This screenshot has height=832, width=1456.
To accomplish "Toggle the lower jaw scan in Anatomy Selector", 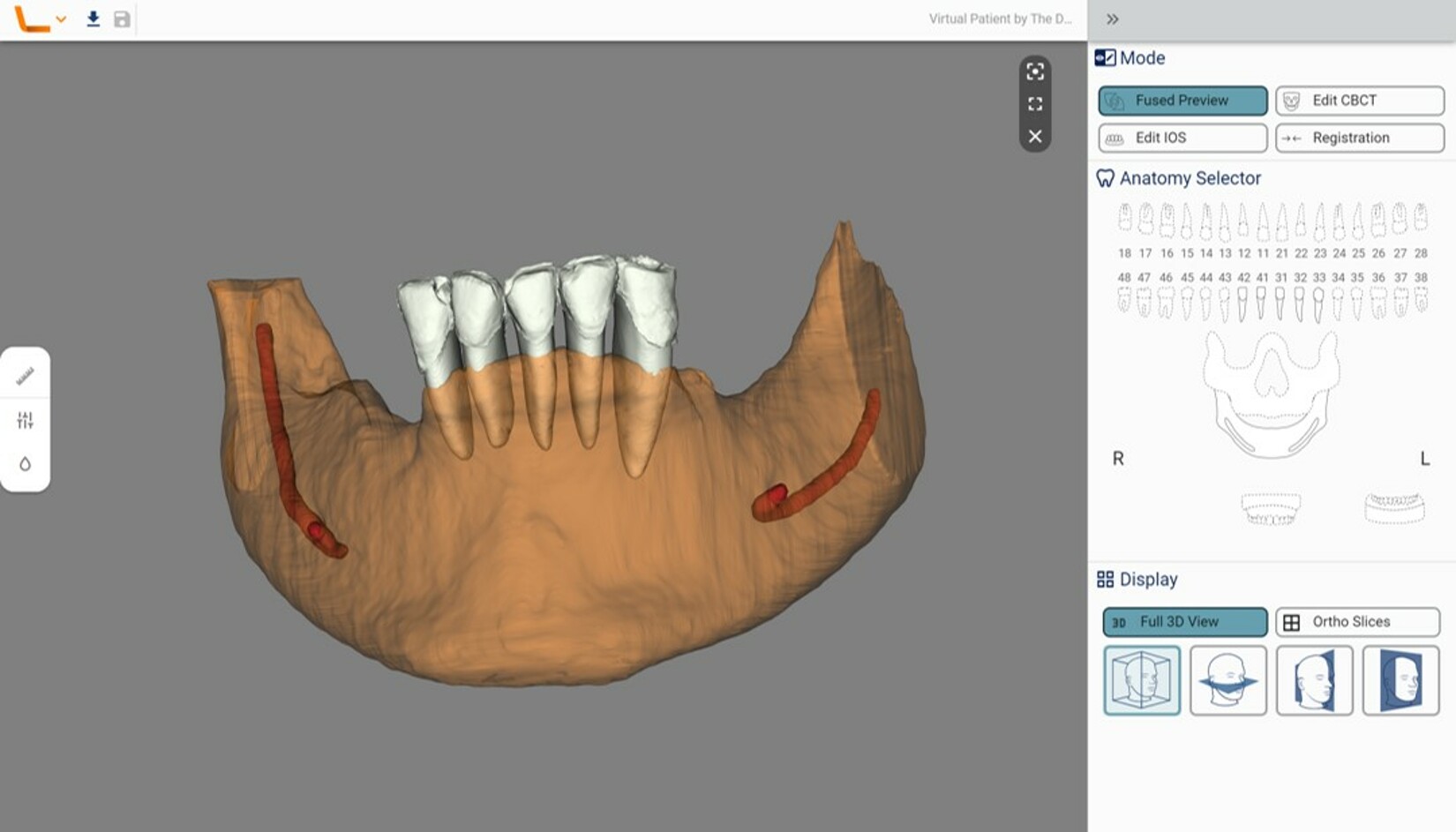I will (1394, 507).
